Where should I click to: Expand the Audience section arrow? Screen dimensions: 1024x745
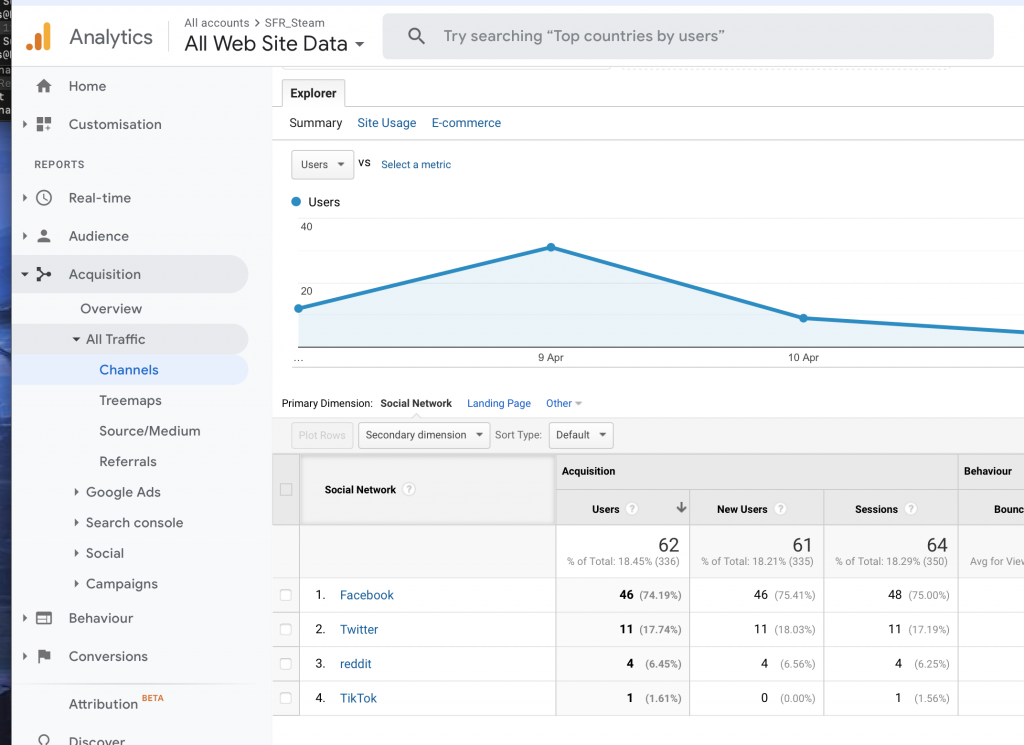click(25, 236)
